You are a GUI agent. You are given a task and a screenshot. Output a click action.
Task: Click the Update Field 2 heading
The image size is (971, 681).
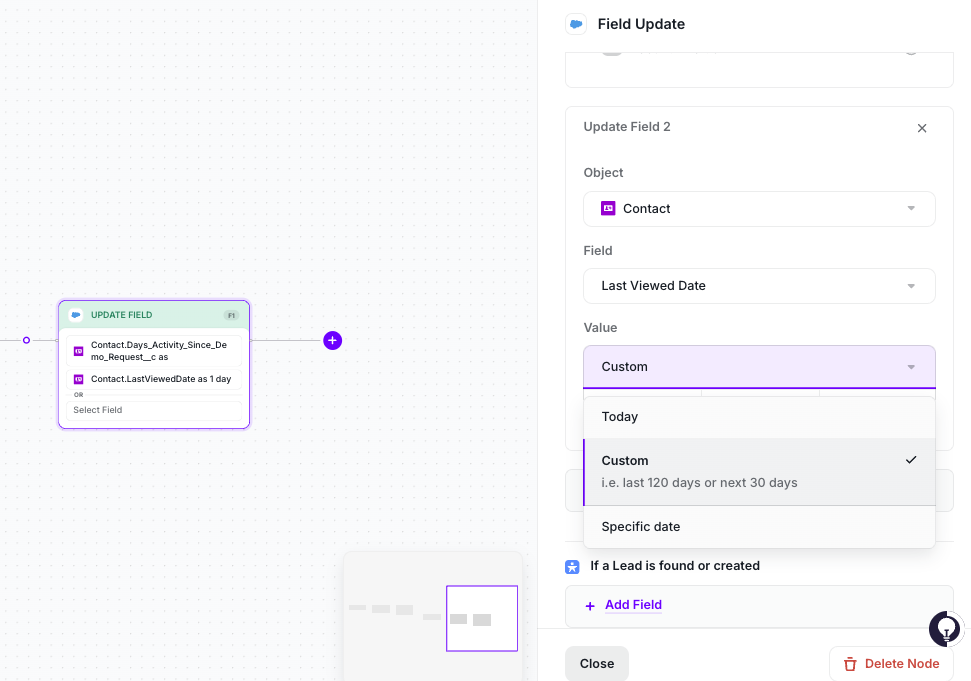click(x=627, y=127)
